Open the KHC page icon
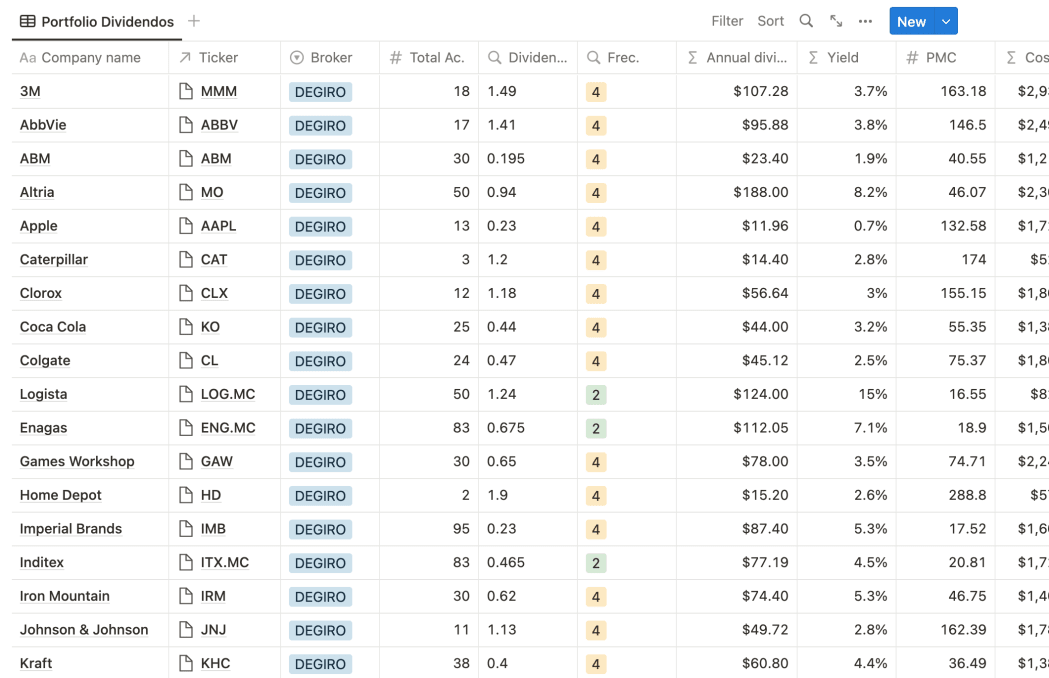This screenshot has width=1049, height=678. [186, 663]
